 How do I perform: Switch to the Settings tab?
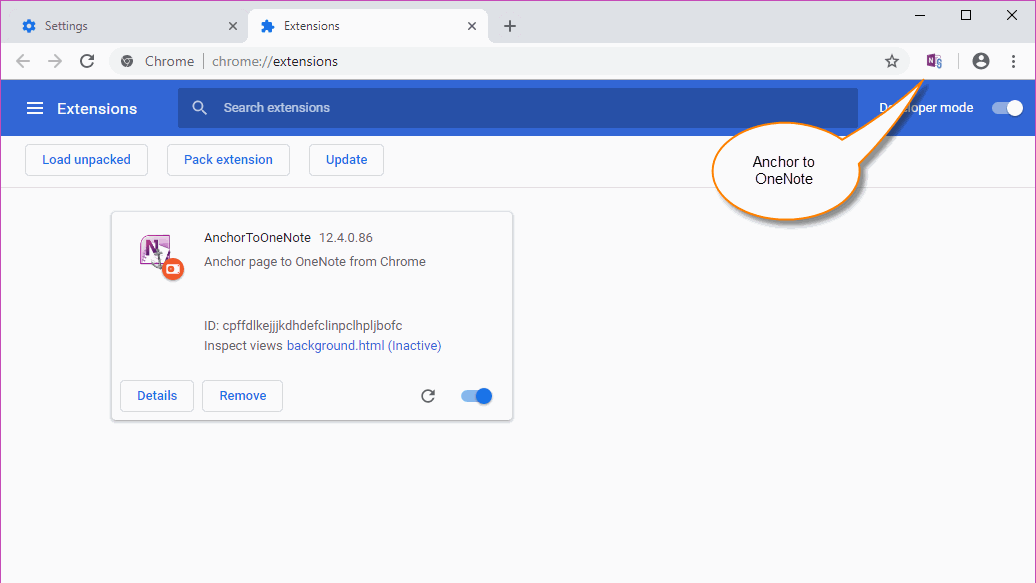click(x=124, y=26)
